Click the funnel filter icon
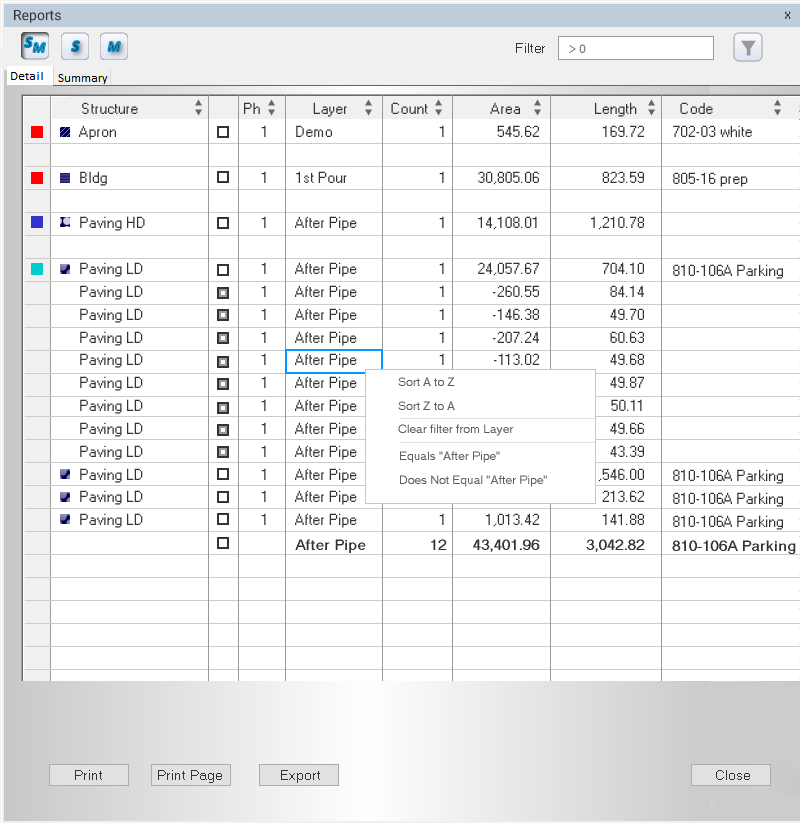 pos(748,48)
